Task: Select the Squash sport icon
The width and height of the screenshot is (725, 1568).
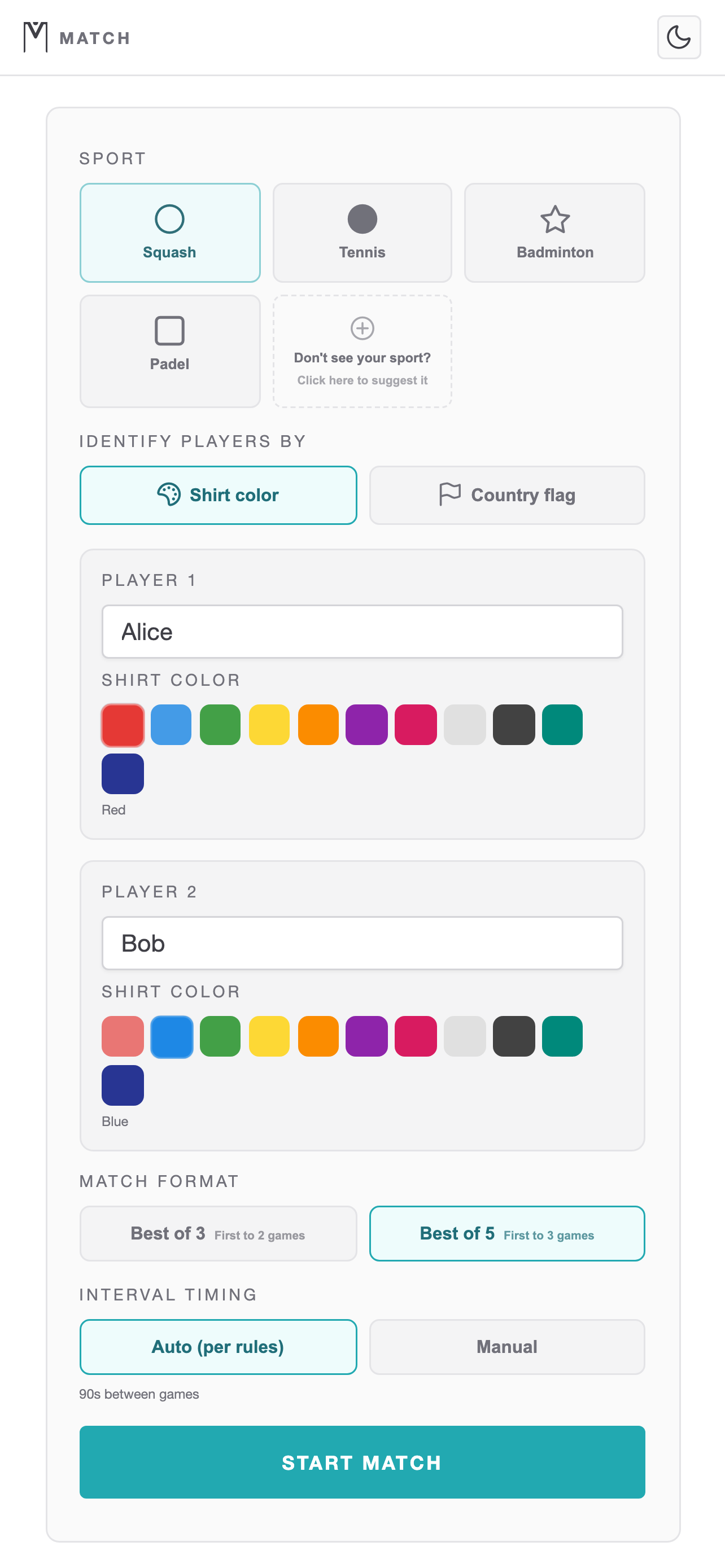Action: (169, 218)
